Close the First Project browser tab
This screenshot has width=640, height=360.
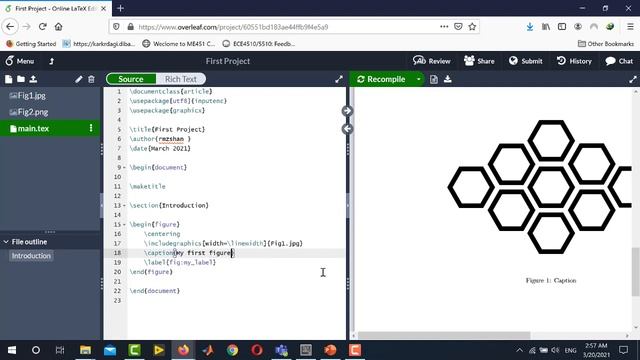point(104,8)
